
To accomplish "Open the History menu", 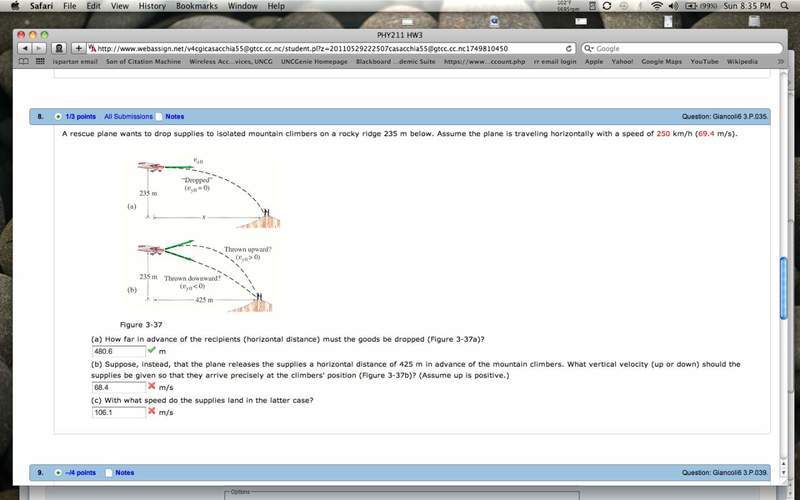I will tap(152, 6).
